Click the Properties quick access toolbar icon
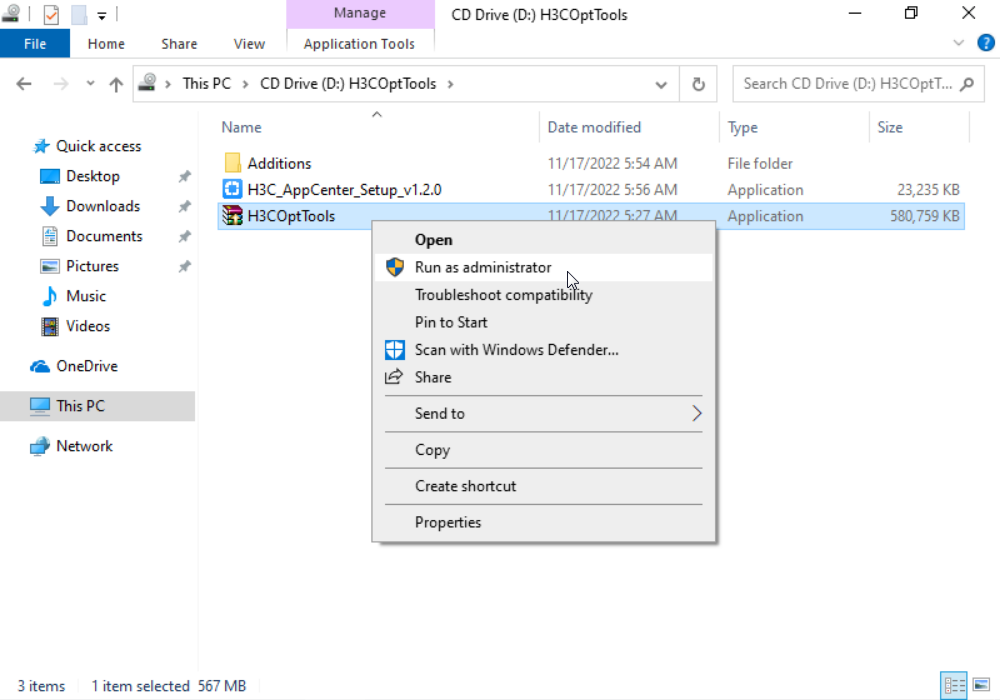 [51, 14]
